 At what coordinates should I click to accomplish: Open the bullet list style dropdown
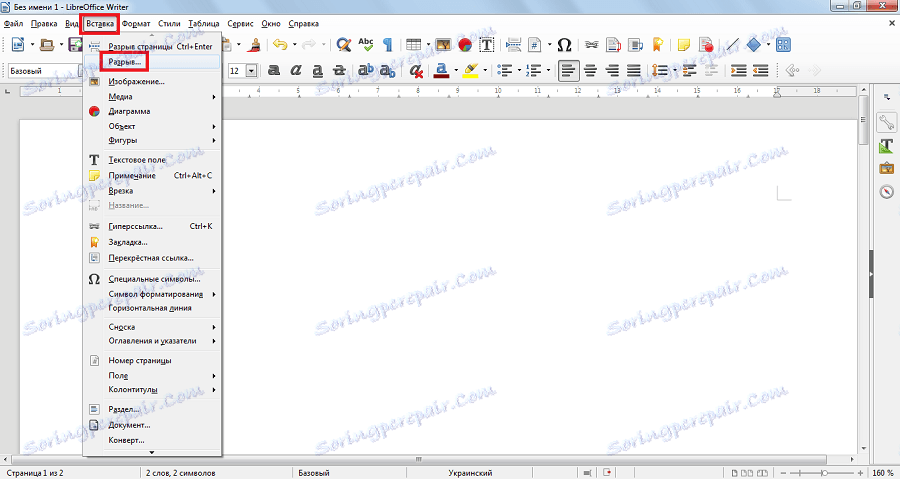pos(520,71)
